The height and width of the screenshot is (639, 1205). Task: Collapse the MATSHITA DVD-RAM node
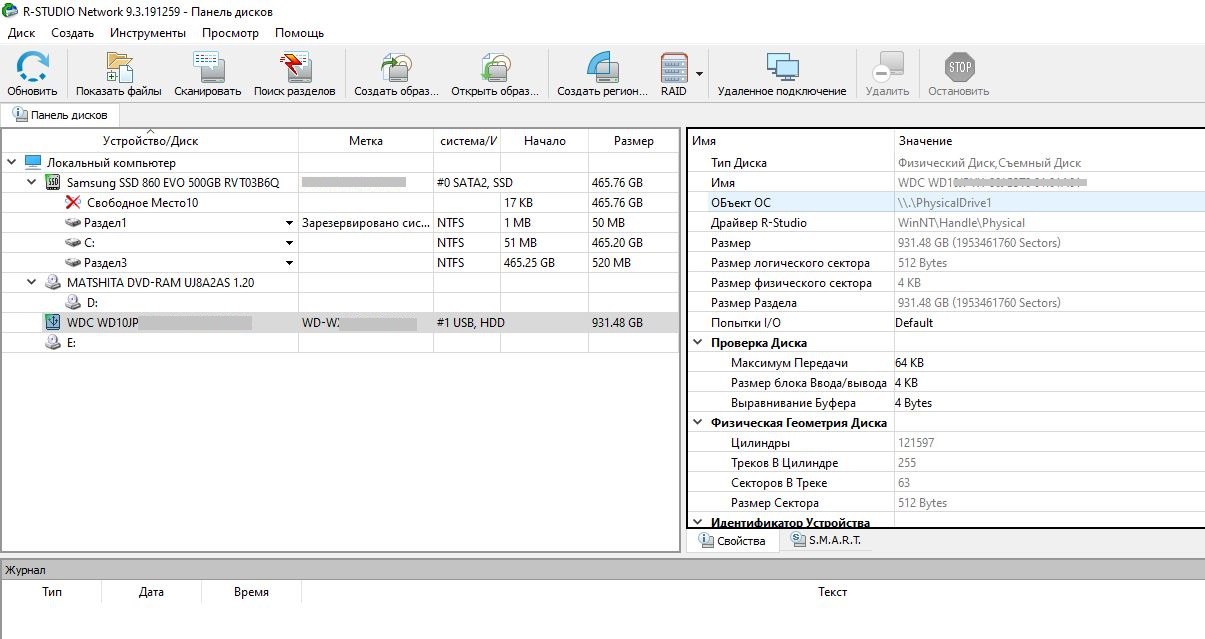pyautogui.click(x=31, y=282)
